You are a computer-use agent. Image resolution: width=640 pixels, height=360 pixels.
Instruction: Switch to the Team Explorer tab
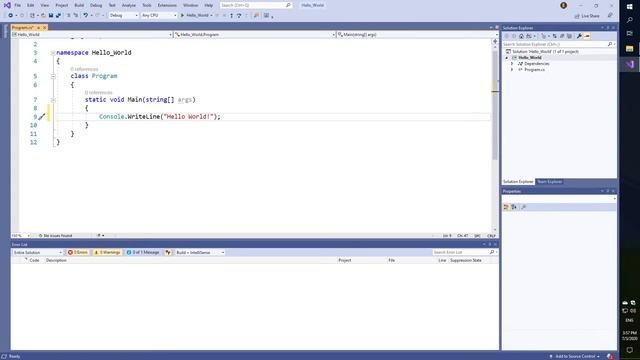(x=549, y=182)
